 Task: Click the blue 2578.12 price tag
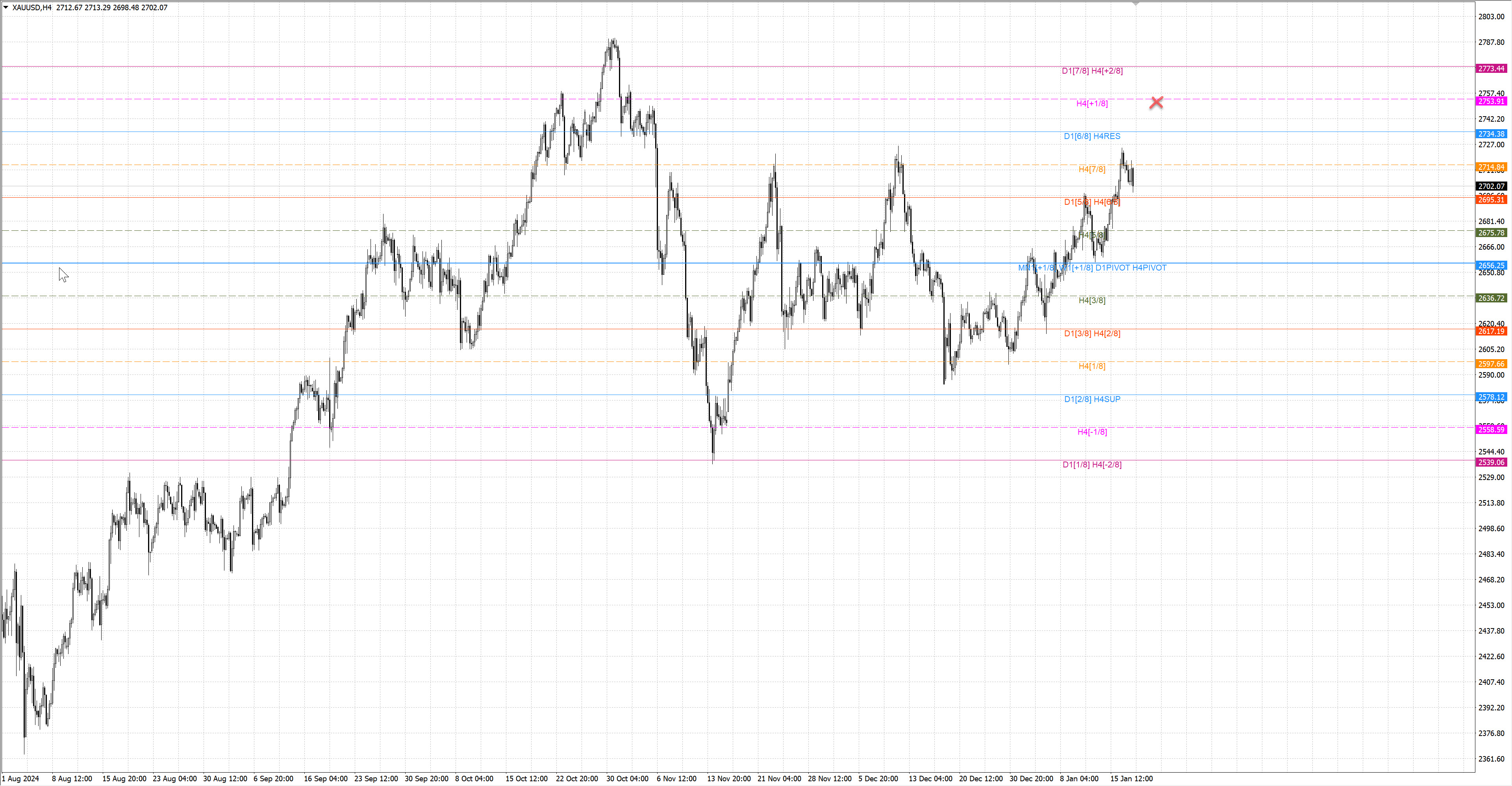[x=1491, y=397]
